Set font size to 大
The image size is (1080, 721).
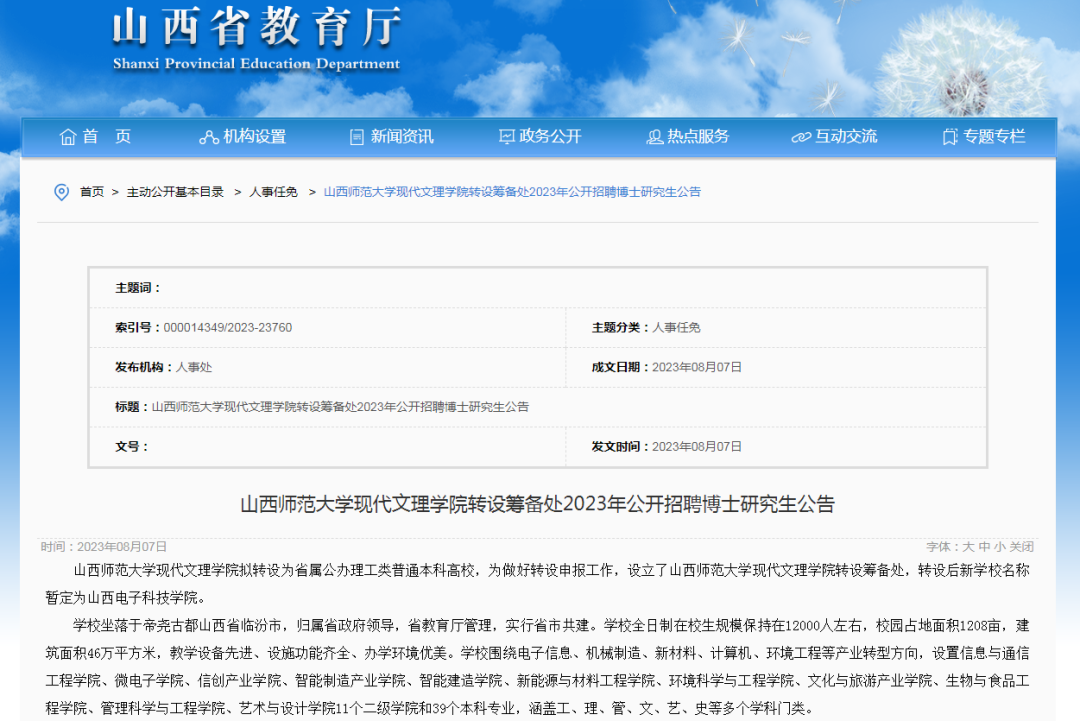click(967, 547)
